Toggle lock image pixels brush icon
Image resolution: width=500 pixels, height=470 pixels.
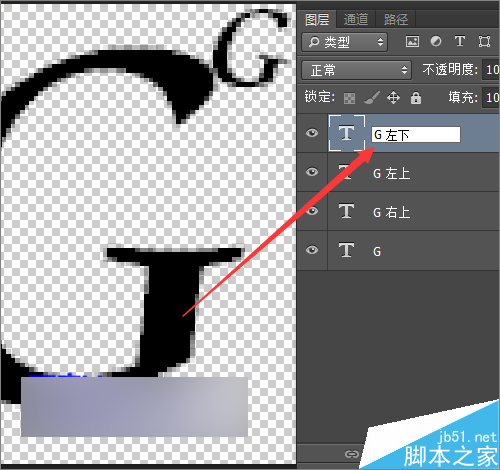[x=371, y=98]
